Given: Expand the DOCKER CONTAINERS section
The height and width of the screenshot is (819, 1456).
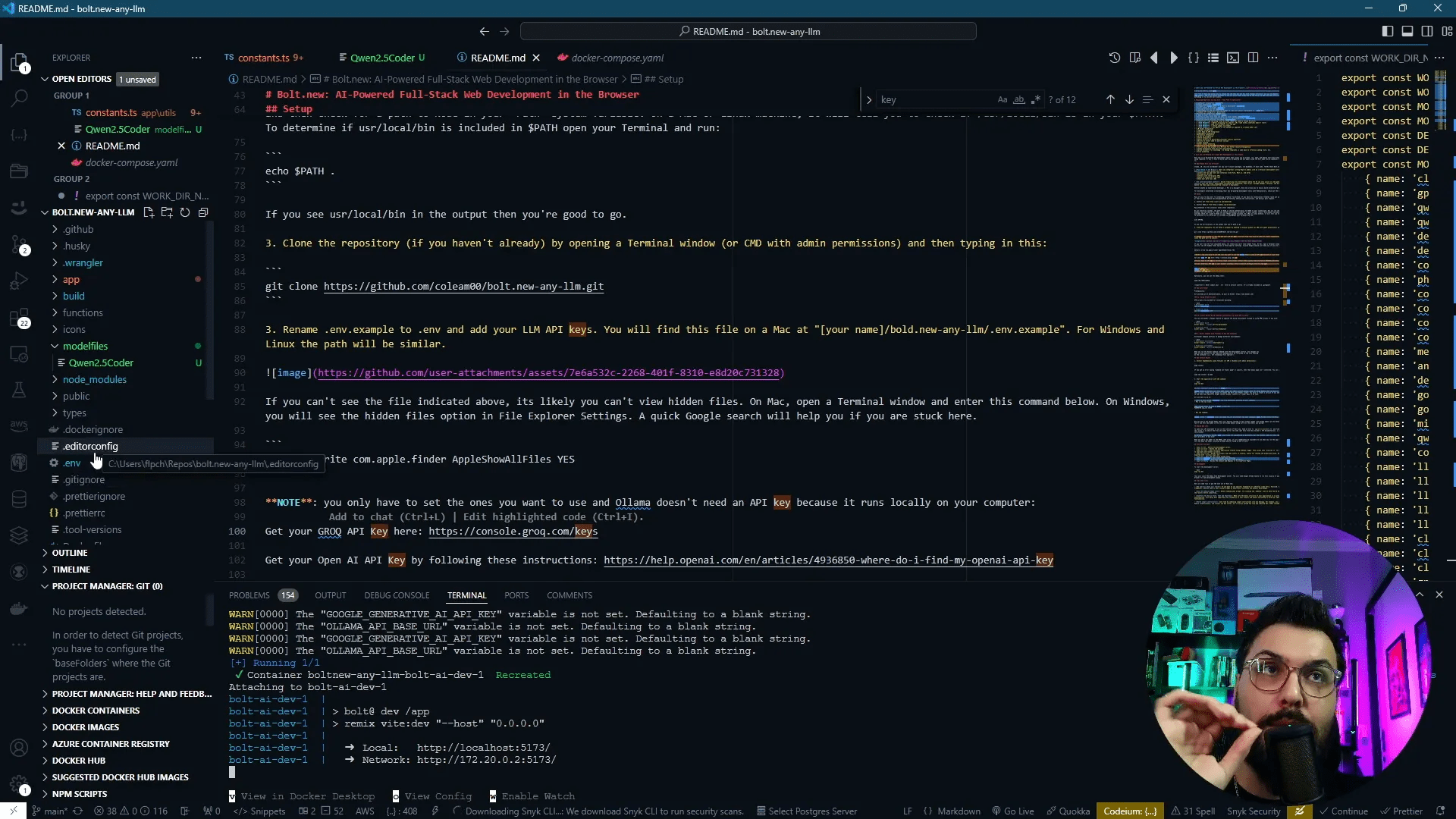Looking at the screenshot, I should point(96,711).
